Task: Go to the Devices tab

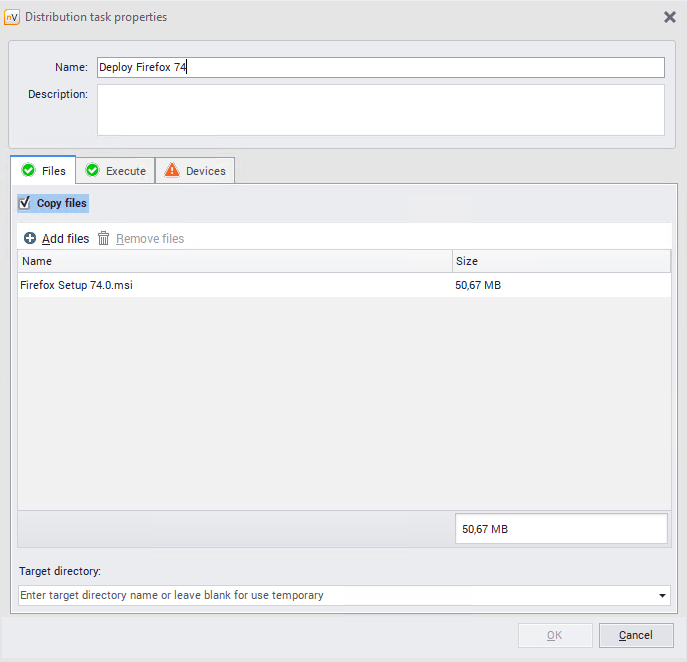Action: (195, 170)
